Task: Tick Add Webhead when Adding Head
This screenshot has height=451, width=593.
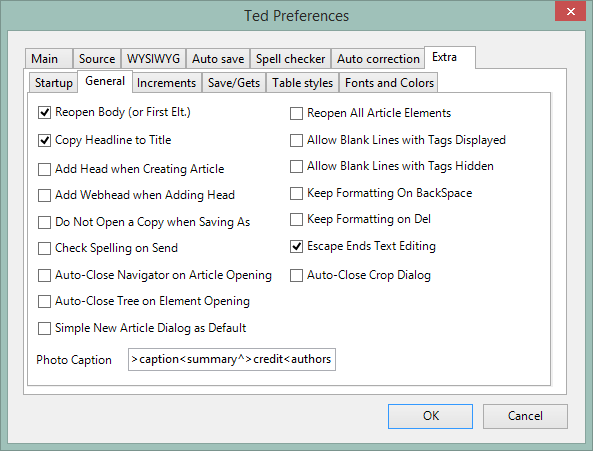Action: [x=45, y=195]
